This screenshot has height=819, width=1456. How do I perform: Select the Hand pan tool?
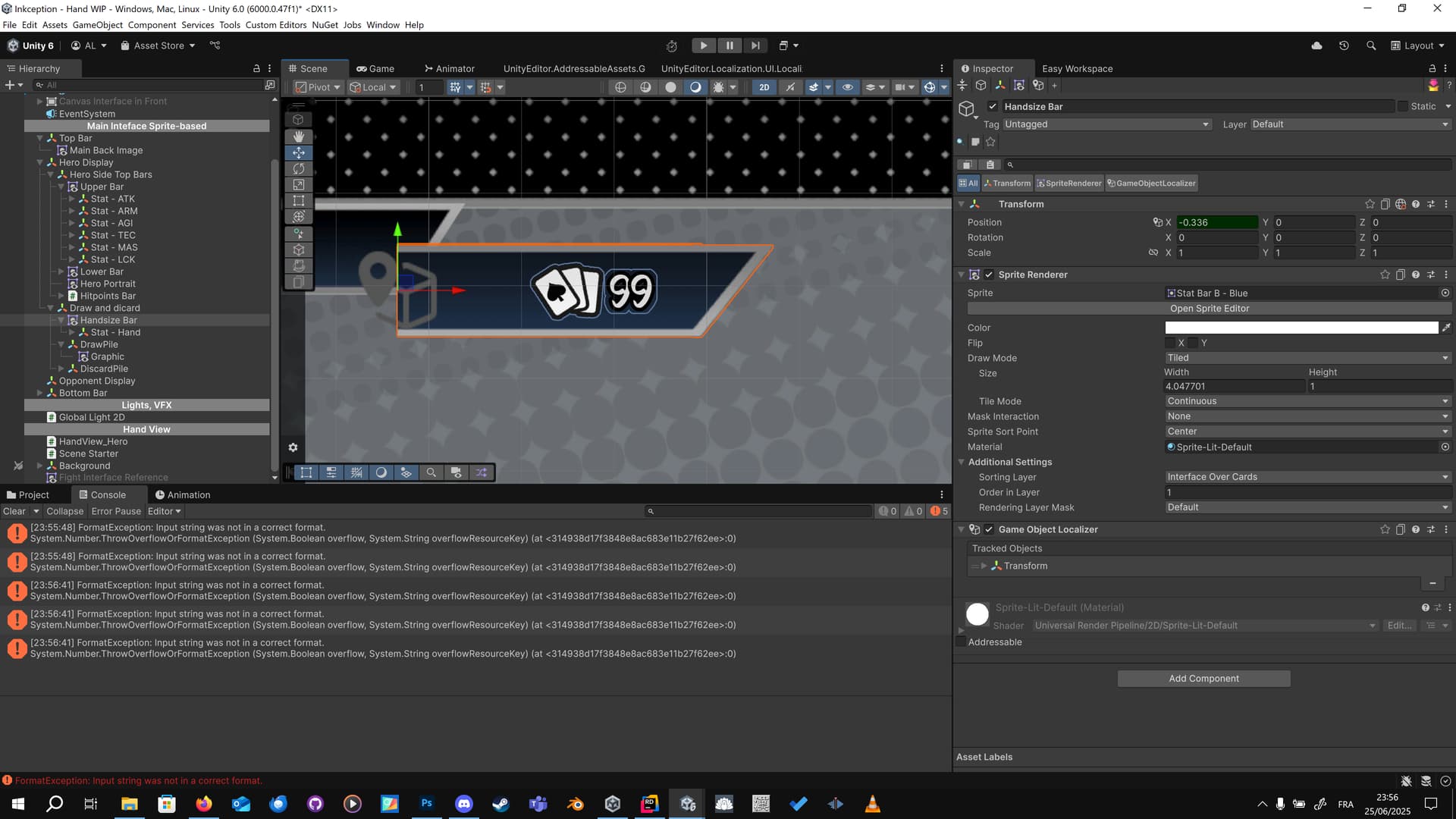[x=298, y=136]
